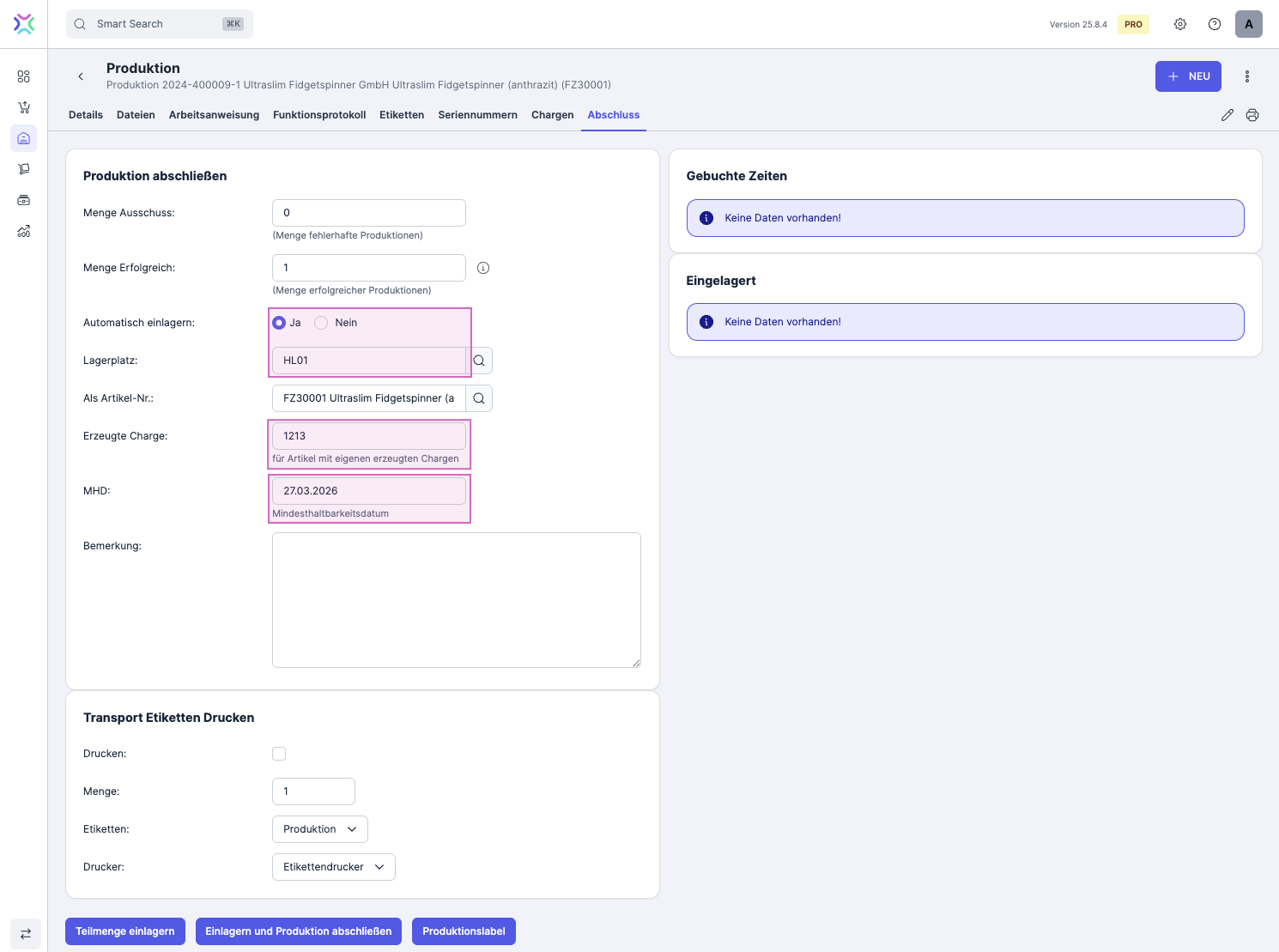Switch to the Seriennummern tab
Viewport: 1279px width, 952px height.
click(477, 115)
